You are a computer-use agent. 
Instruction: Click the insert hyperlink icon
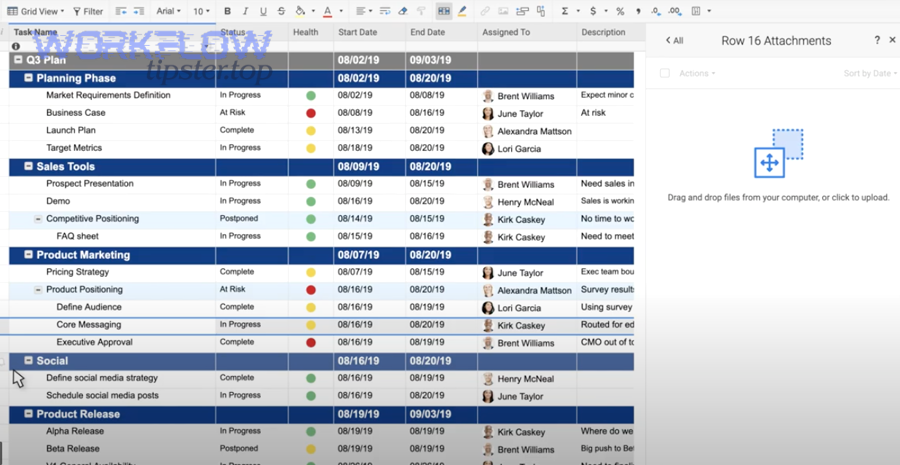tap(485, 11)
